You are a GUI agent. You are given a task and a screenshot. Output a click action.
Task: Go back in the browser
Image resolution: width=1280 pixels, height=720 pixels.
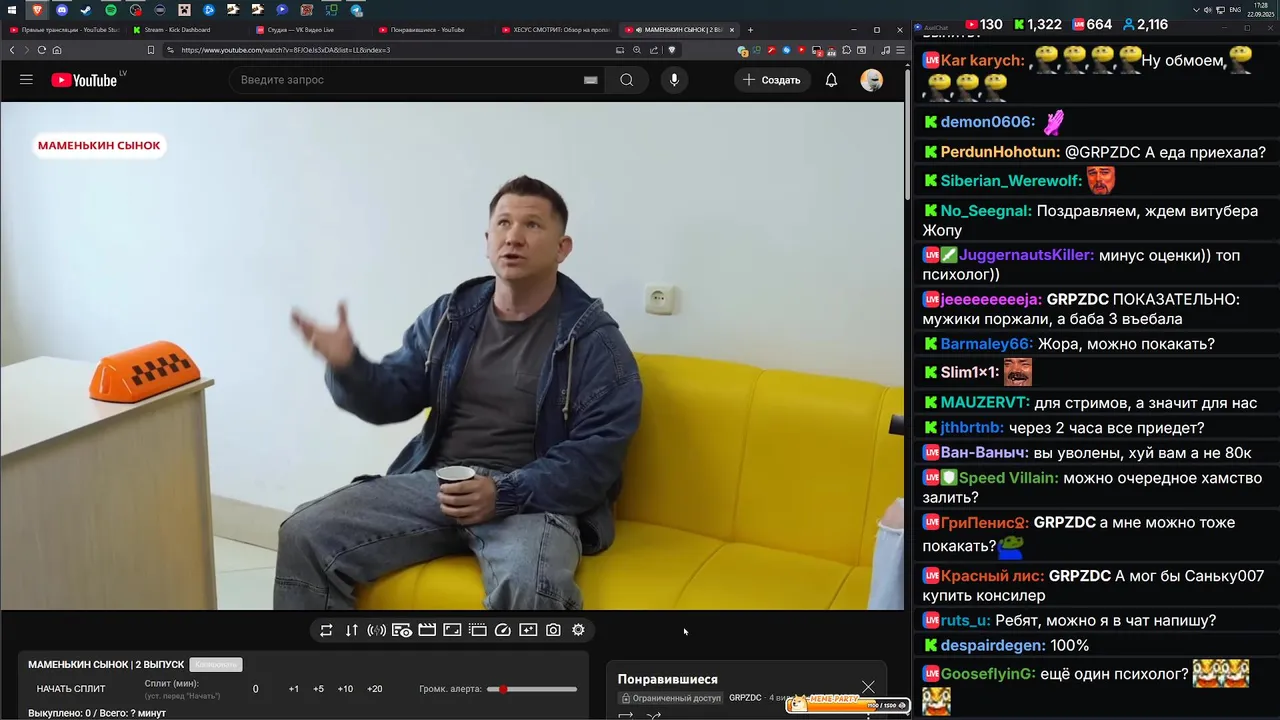click(x=12, y=50)
